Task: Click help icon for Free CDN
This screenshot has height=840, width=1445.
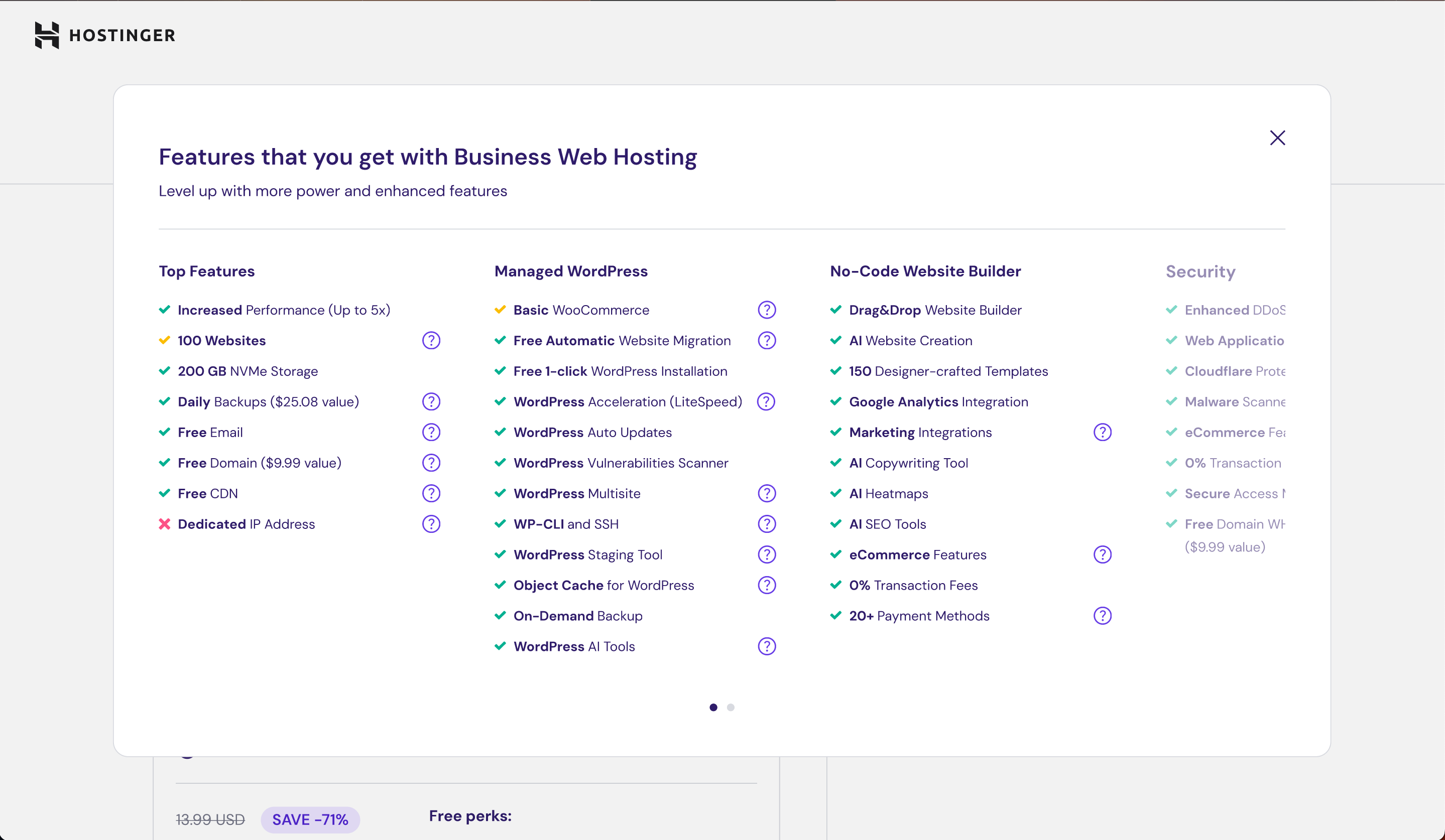Action: click(x=431, y=493)
